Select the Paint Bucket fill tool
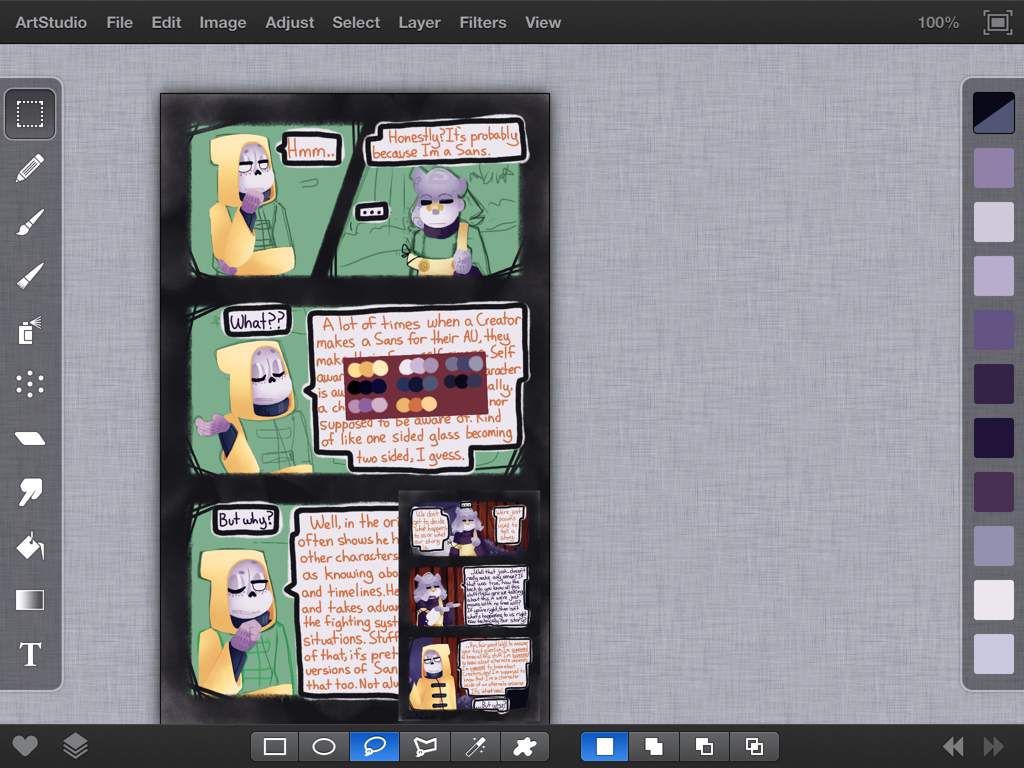The height and width of the screenshot is (768, 1024). 30,546
